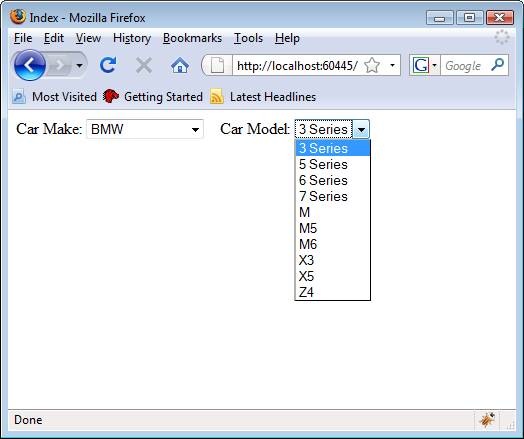Click the Firebug icon in status bar
This screenshot has height=439, width=524.
tap(487, 420)
